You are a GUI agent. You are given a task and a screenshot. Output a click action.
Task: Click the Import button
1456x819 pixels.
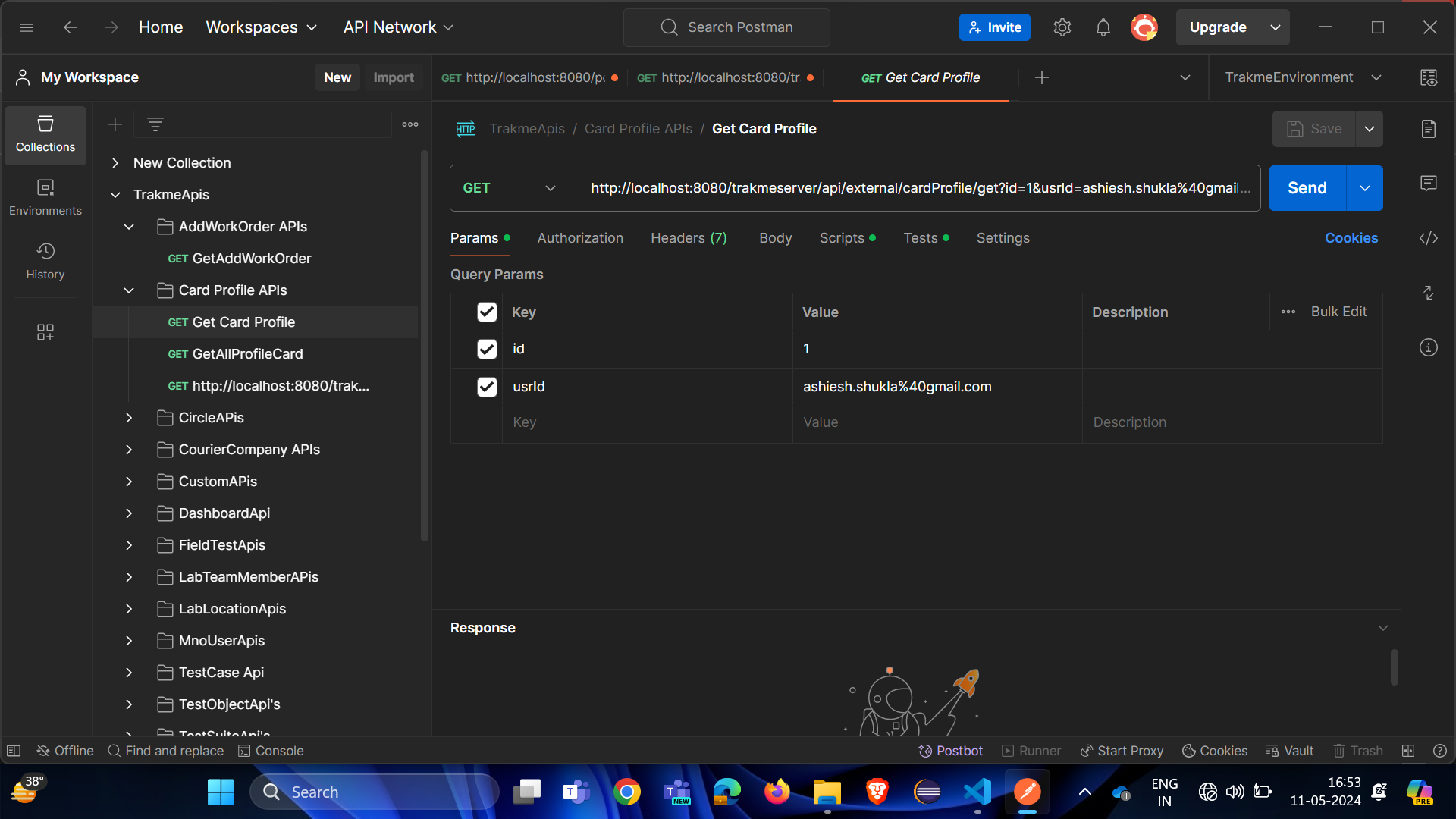coord(394,77)
